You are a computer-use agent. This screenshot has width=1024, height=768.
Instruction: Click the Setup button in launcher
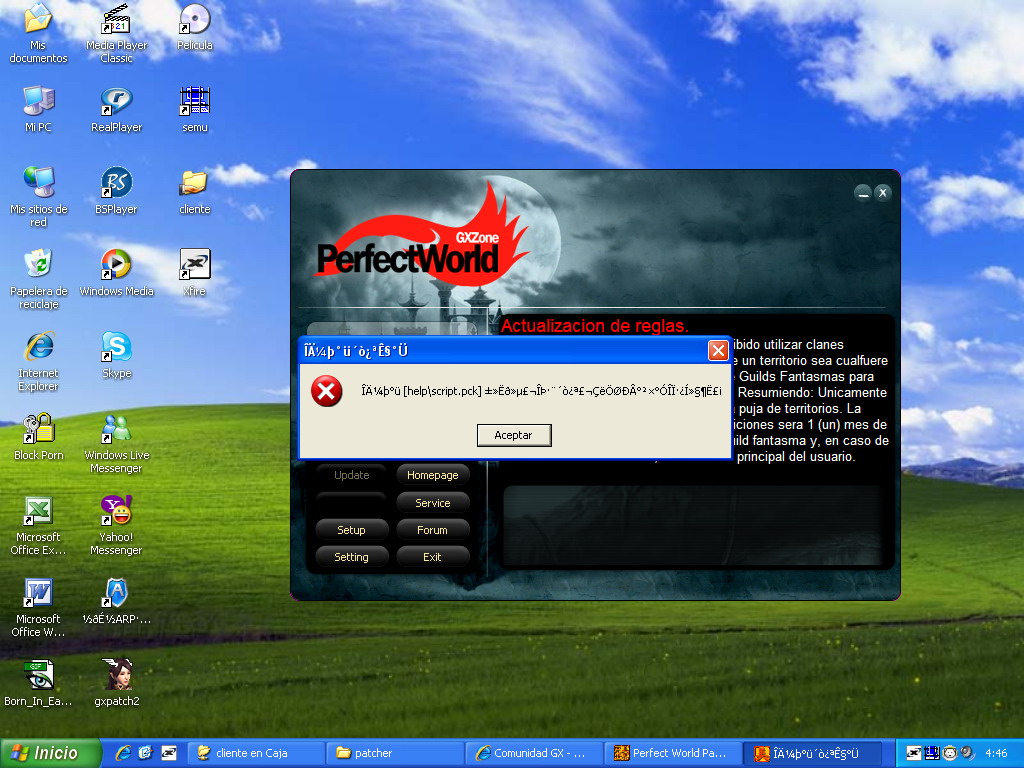[351, 530]
